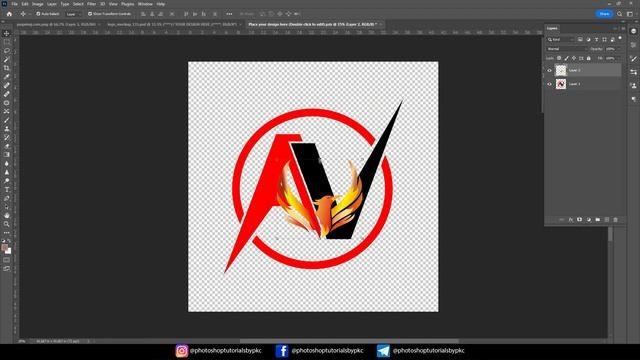Toggle lock image pixels brush icon

pos(567,58)
